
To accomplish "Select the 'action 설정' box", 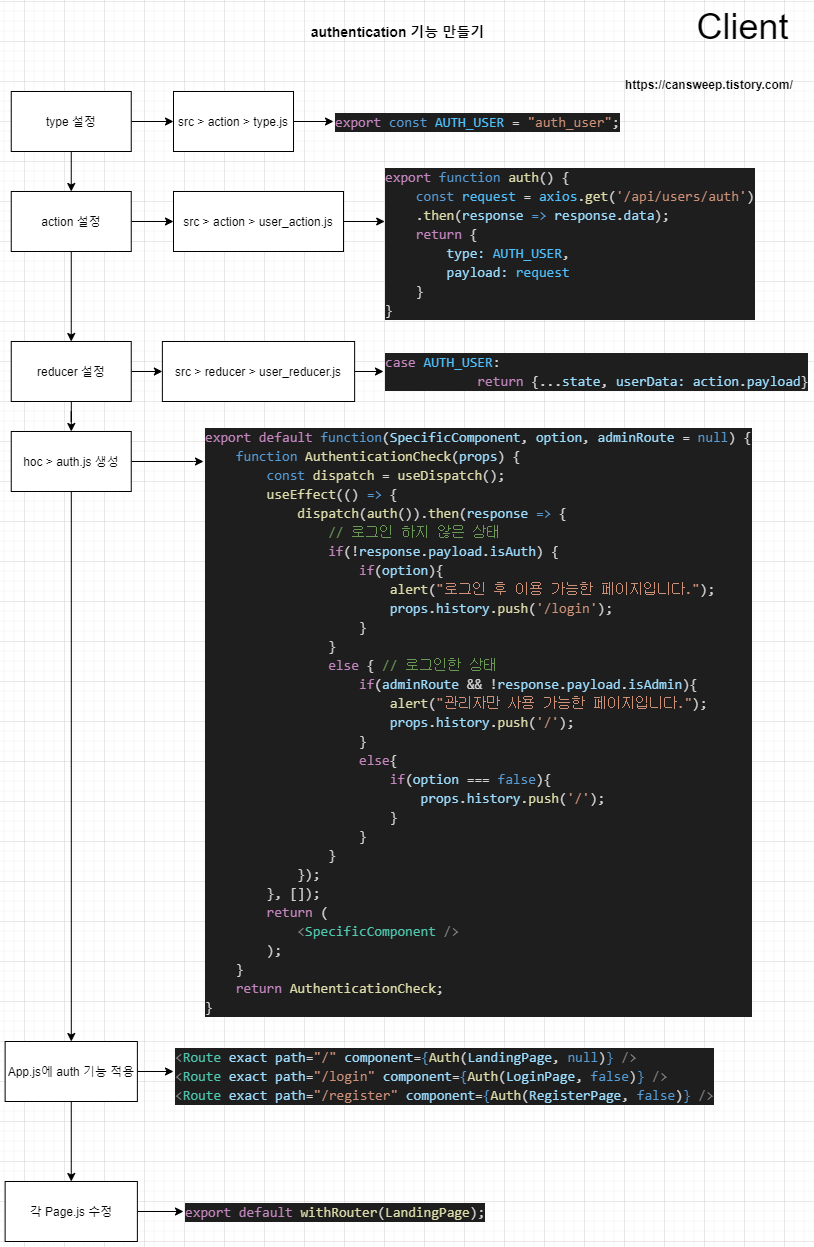I will pyautogui.click(x=71, y=221).
